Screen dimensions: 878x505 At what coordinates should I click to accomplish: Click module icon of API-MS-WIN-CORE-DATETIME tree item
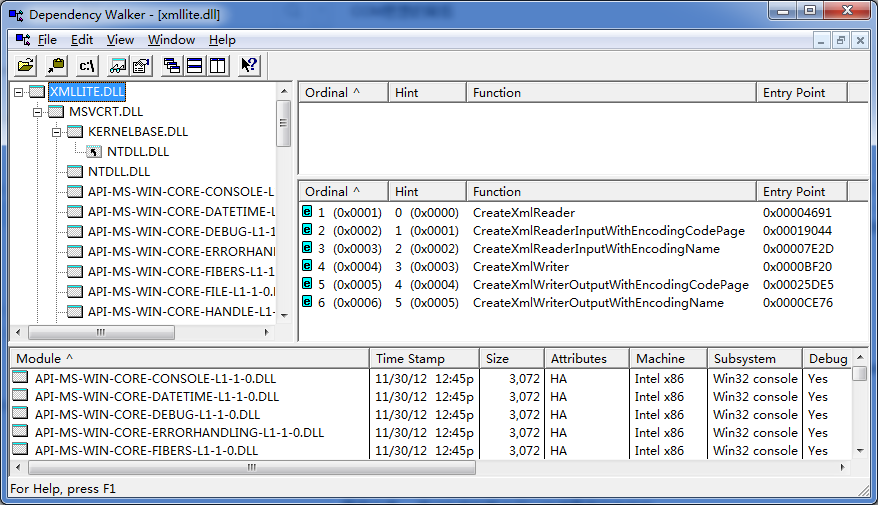click(x=74, y=212)
